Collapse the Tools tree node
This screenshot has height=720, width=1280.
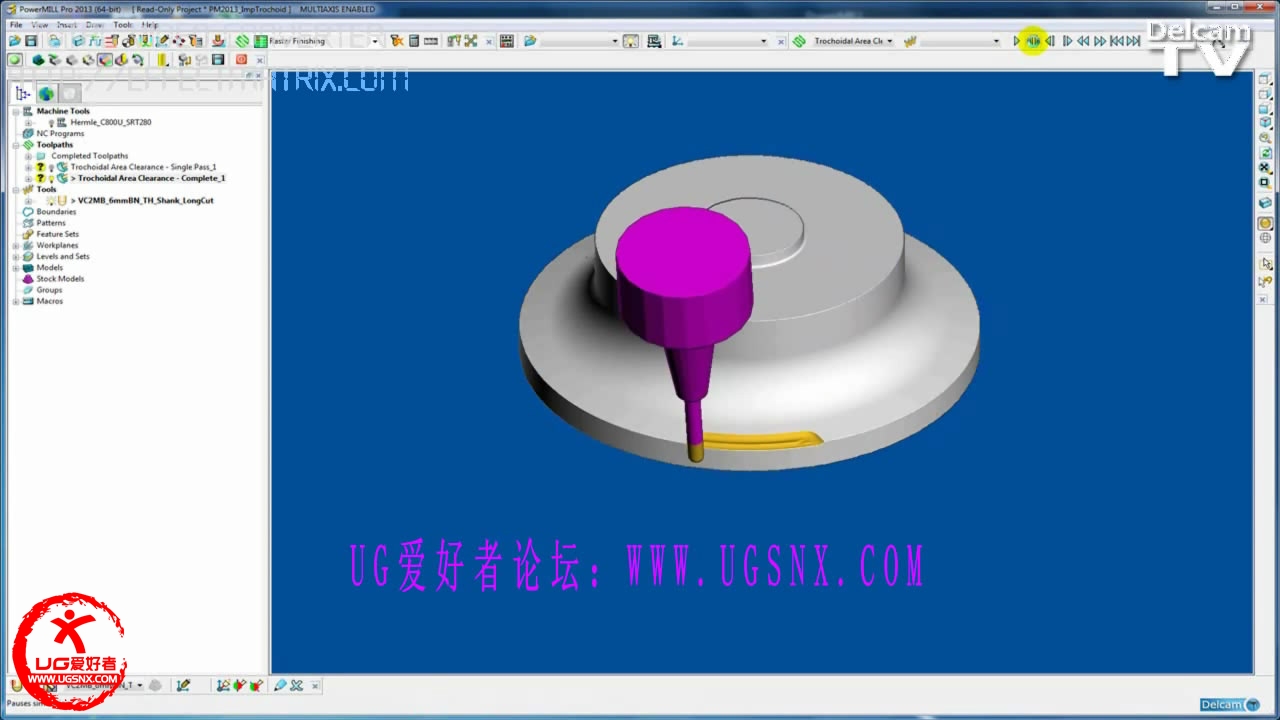16,189
